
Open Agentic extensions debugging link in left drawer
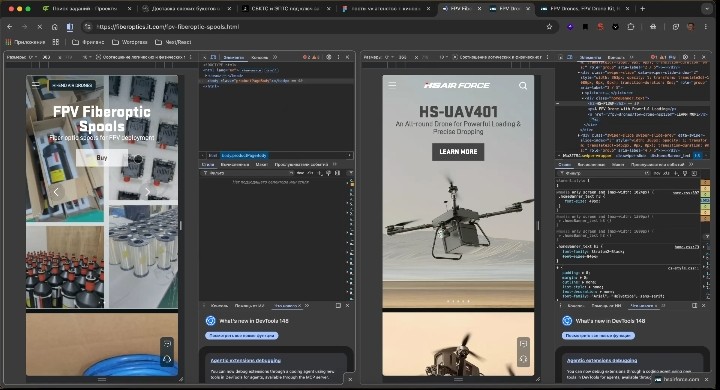coord(246,361)
